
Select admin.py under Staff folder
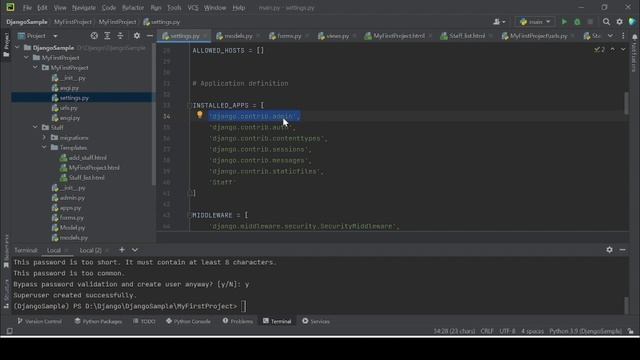coord(72,198)
